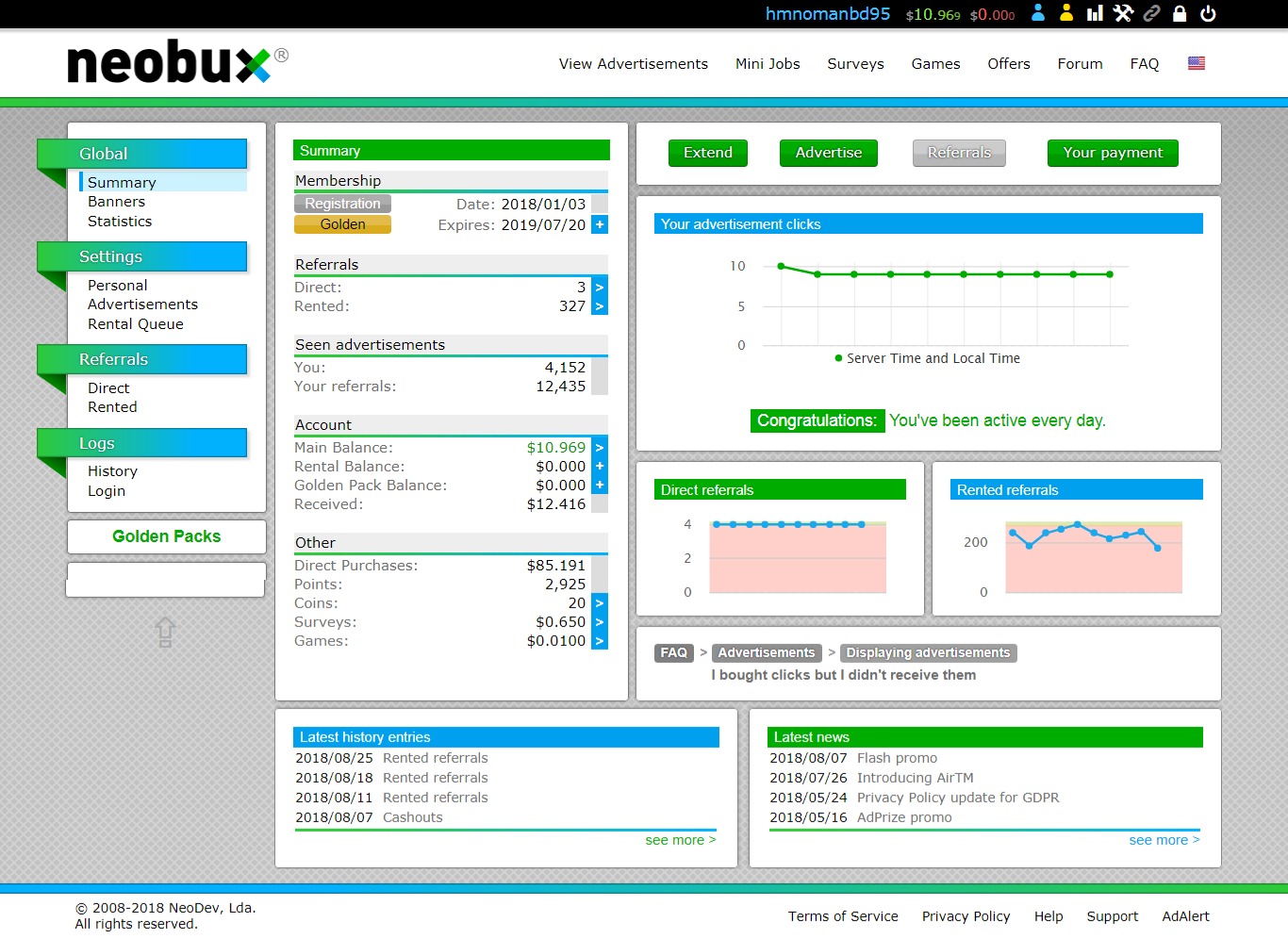Click plus icon beside Golden Pack Balance

pyautogui.click(x=600, y=486)
